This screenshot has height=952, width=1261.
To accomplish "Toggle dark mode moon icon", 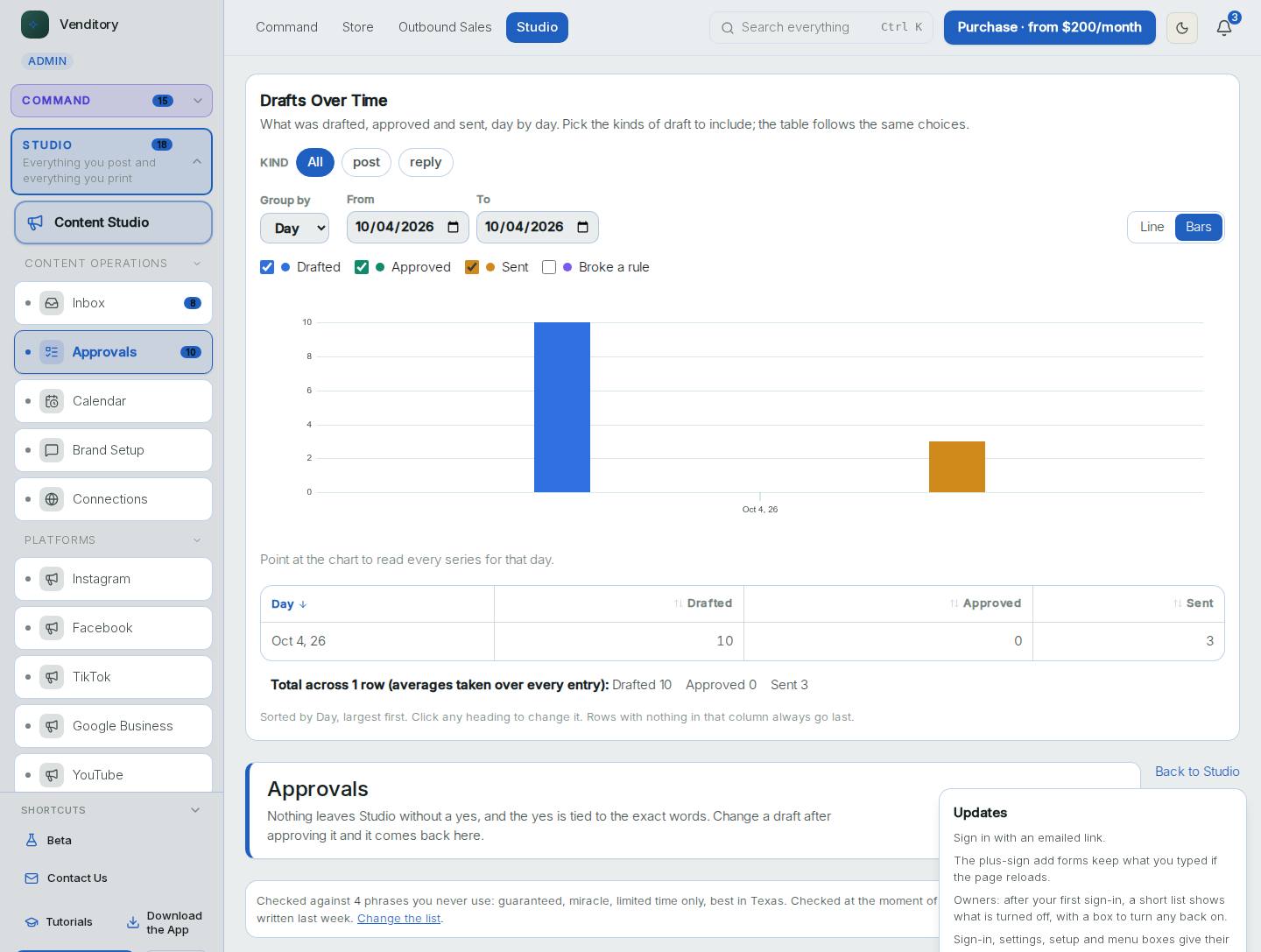I will (x=1182, y=28).
